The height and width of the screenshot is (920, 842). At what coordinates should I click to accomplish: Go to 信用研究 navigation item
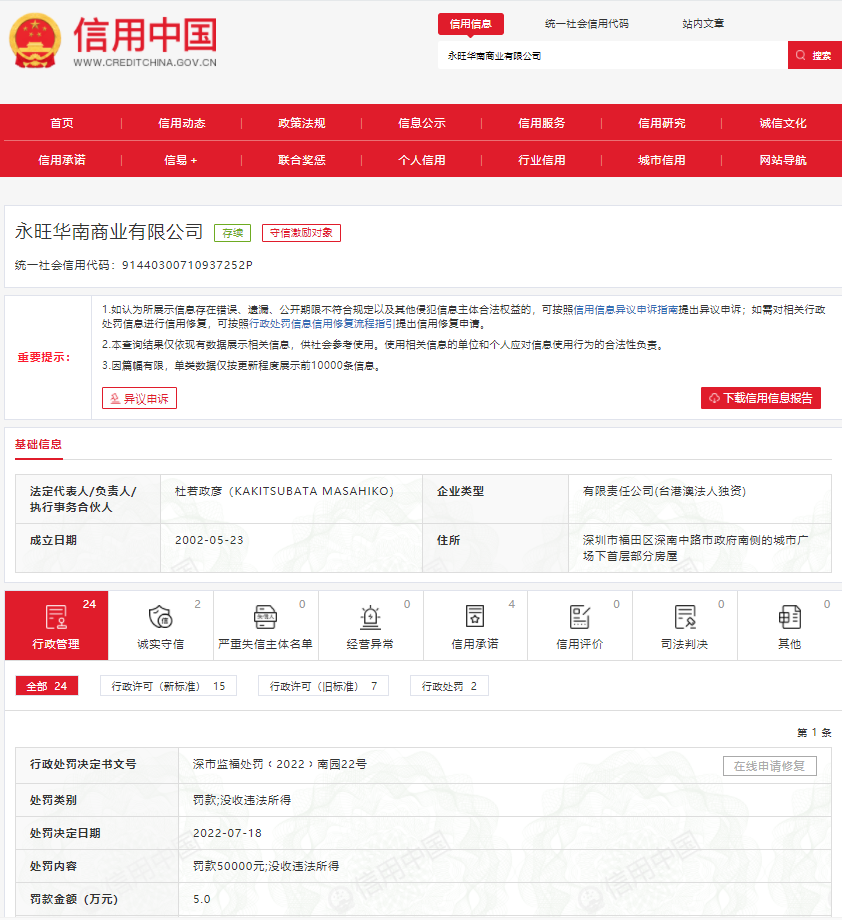click(x=662, y=123)
